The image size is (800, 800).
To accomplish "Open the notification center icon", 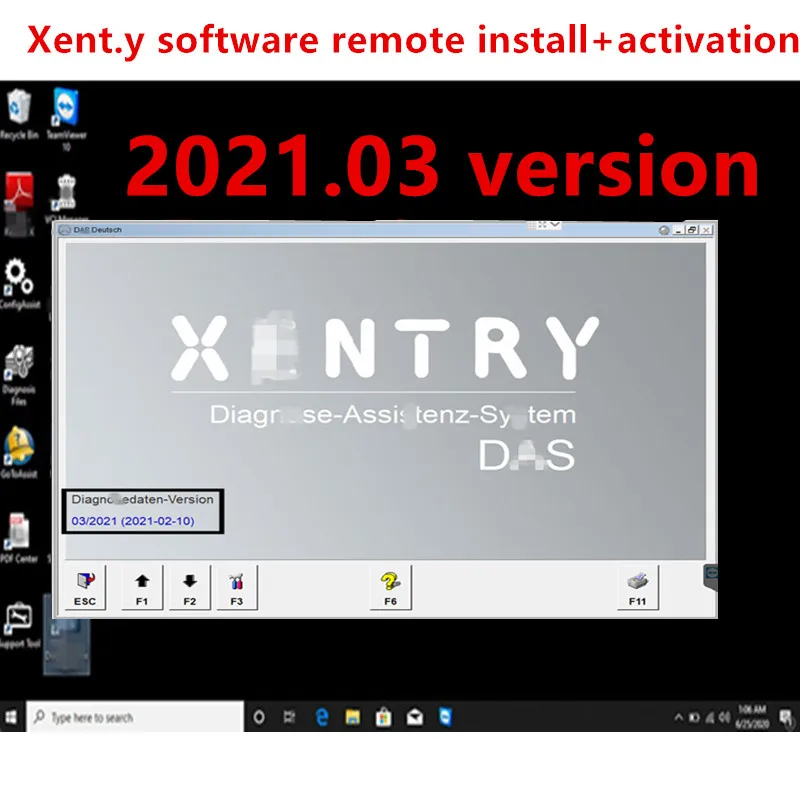I will 787,718.
